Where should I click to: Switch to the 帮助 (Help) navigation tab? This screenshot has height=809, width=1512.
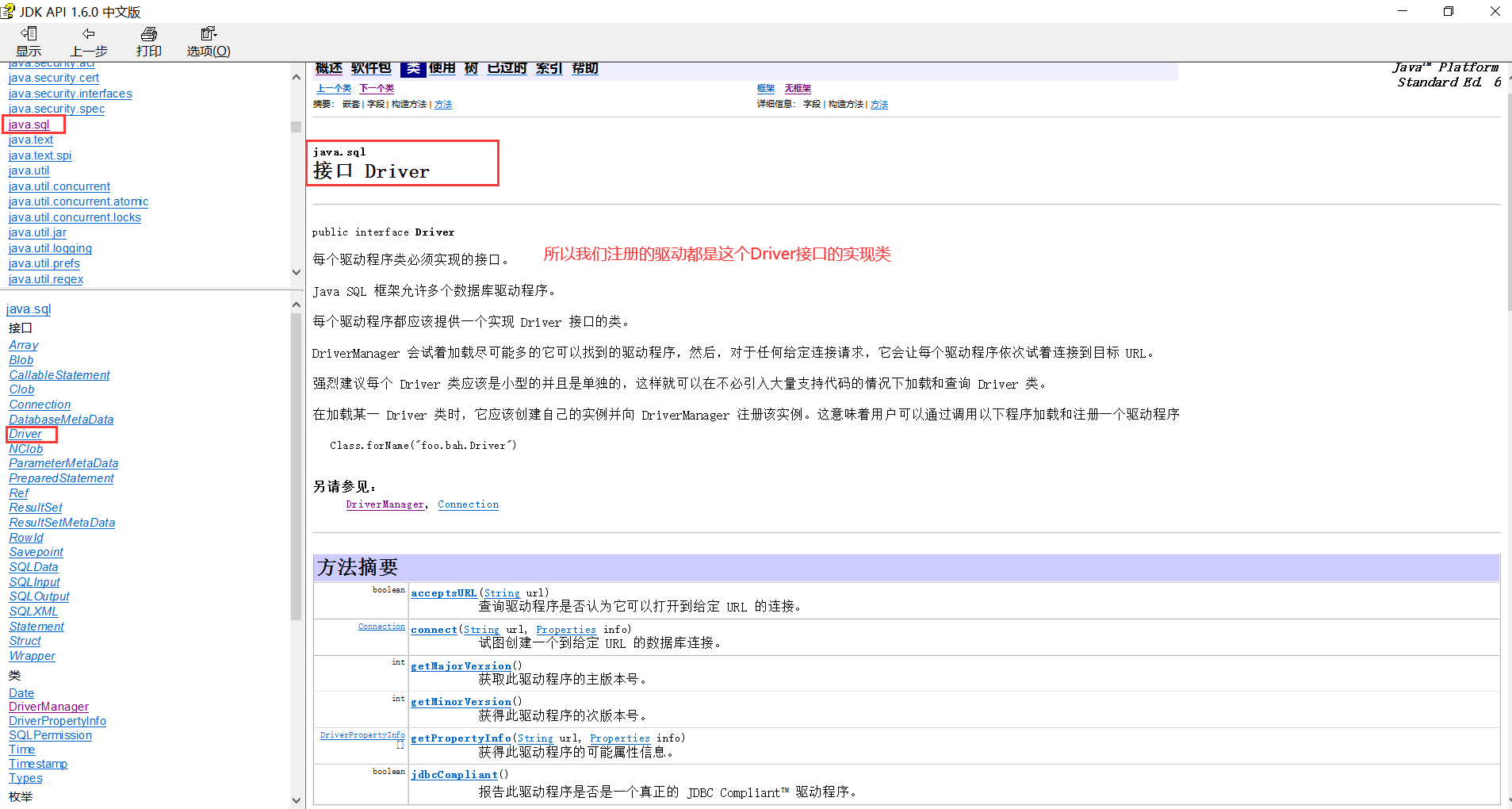tap(585, 68)
